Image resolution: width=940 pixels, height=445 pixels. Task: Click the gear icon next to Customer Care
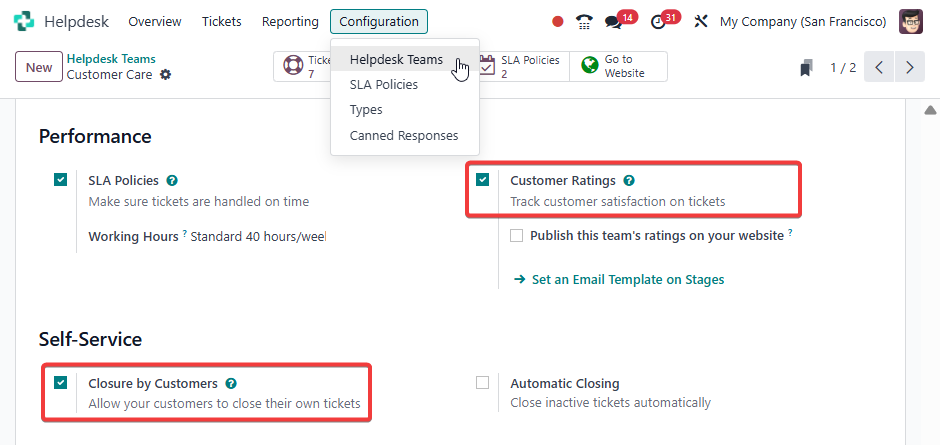[166, 75]
